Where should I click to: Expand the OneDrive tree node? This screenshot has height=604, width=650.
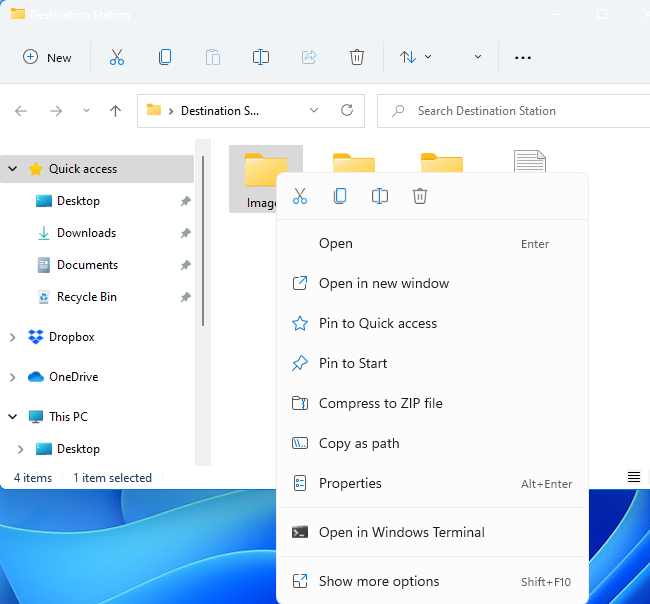coord(12,378)
